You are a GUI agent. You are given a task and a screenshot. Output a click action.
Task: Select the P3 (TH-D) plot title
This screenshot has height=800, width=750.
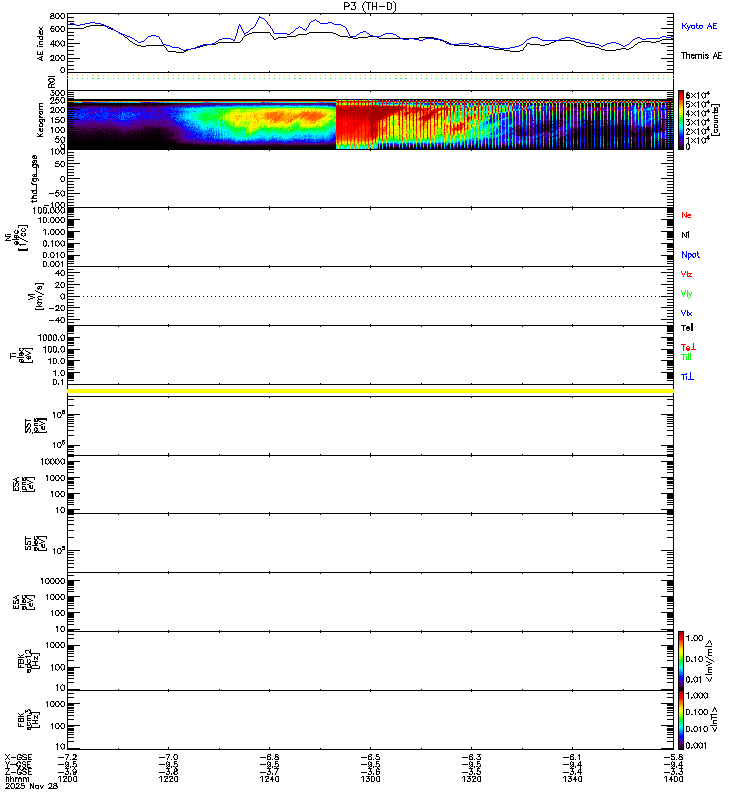[x=370, y=6]
